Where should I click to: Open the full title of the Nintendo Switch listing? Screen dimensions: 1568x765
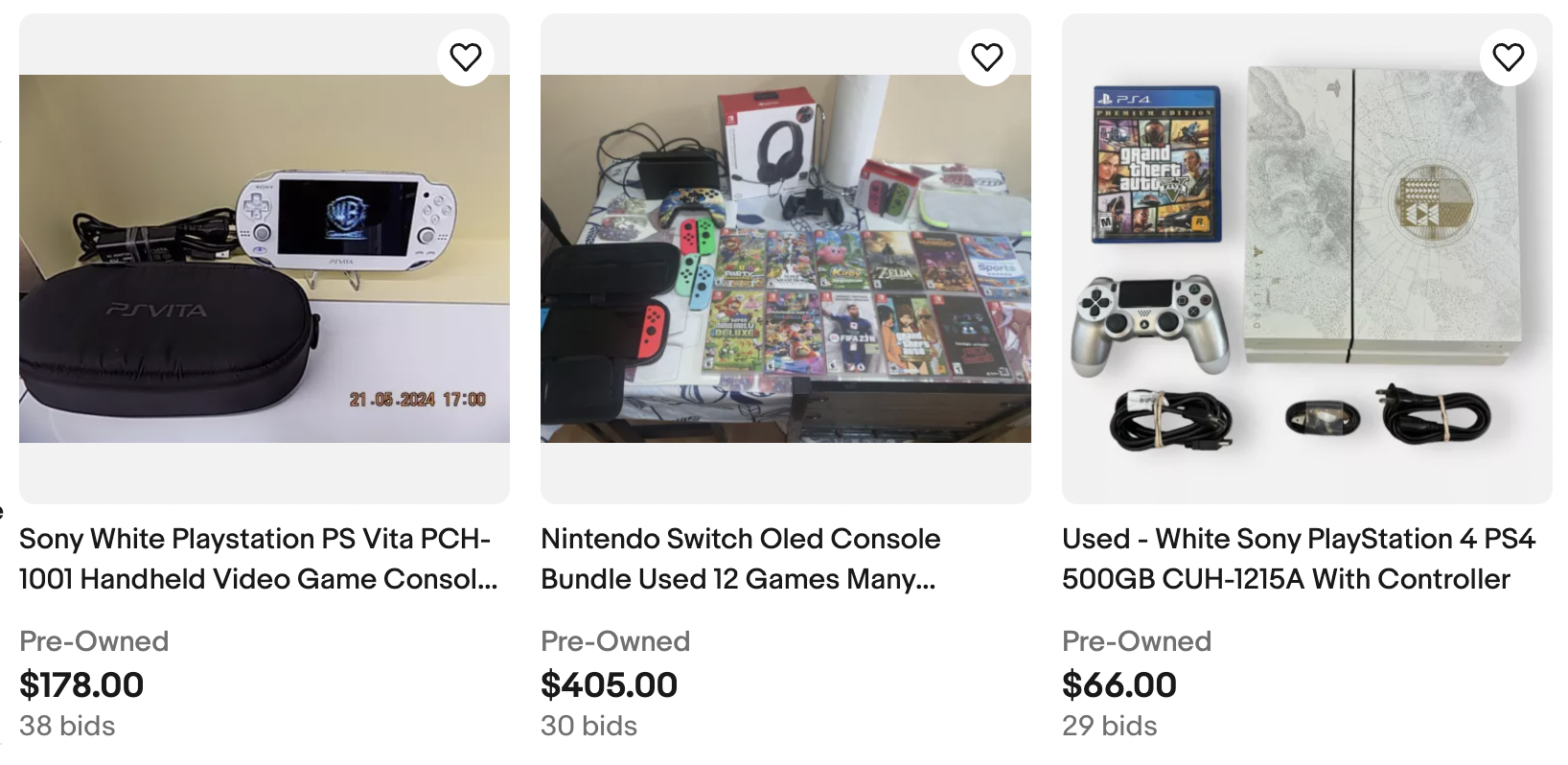point(740,559)
